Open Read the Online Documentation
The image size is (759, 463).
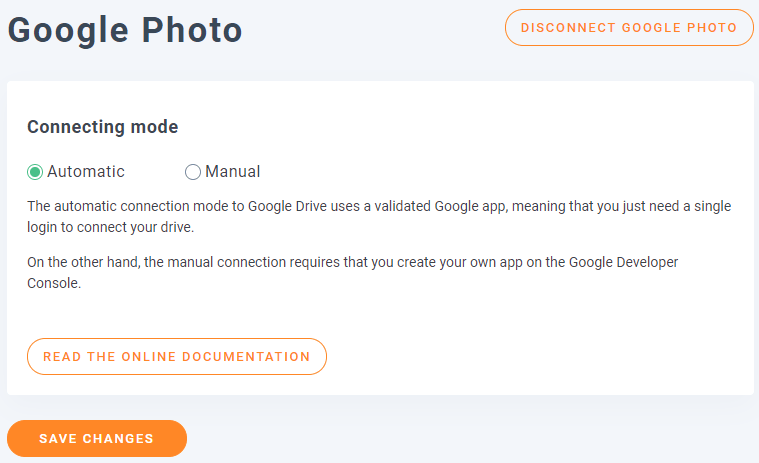tap(177, 357)
